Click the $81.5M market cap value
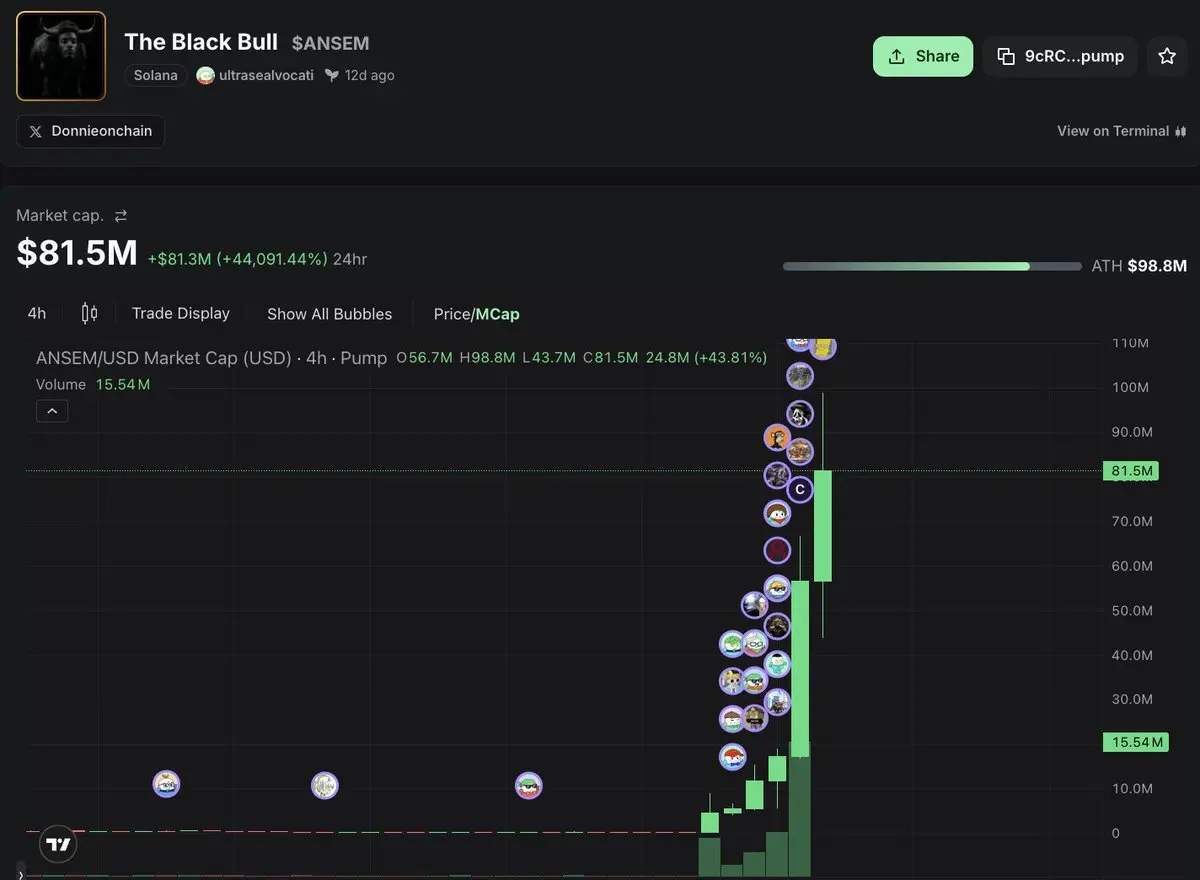This screenshot has width=1200, height=880. tap(77, 253)
